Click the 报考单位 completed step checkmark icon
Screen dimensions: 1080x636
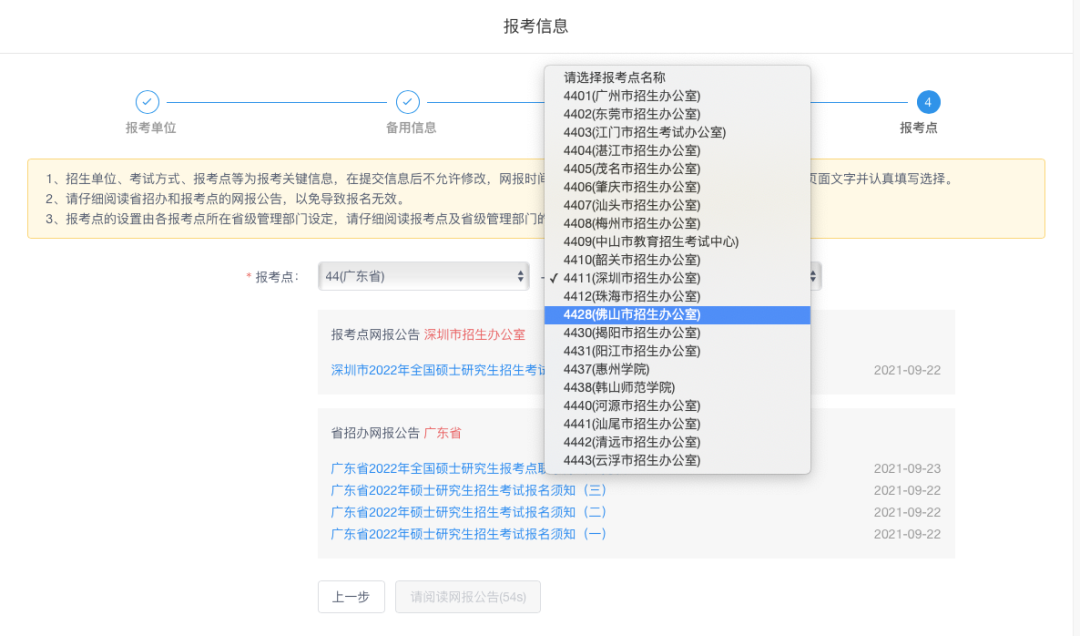[147, 102]
